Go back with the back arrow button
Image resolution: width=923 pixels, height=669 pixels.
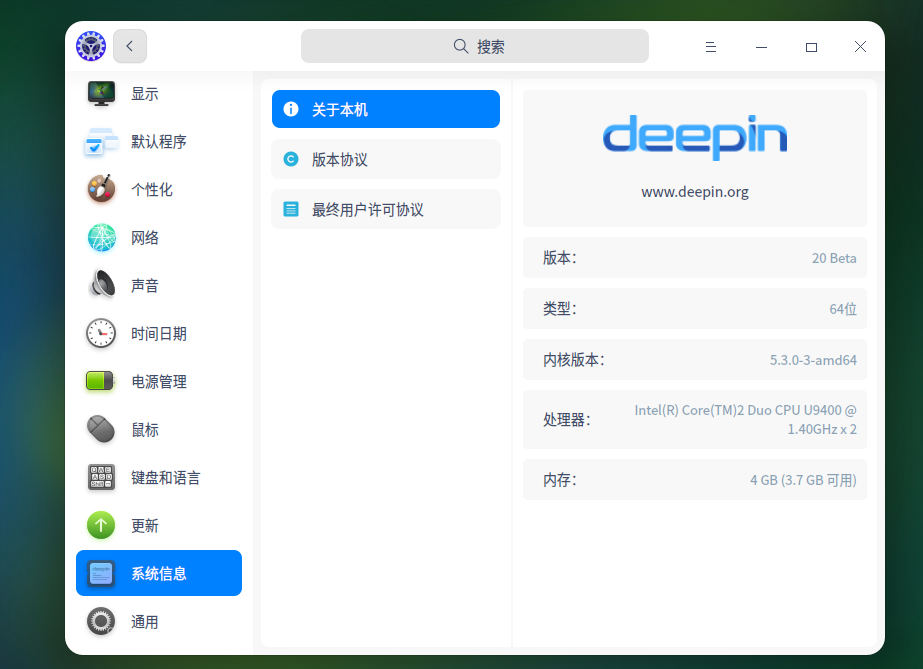click(130, 46)
